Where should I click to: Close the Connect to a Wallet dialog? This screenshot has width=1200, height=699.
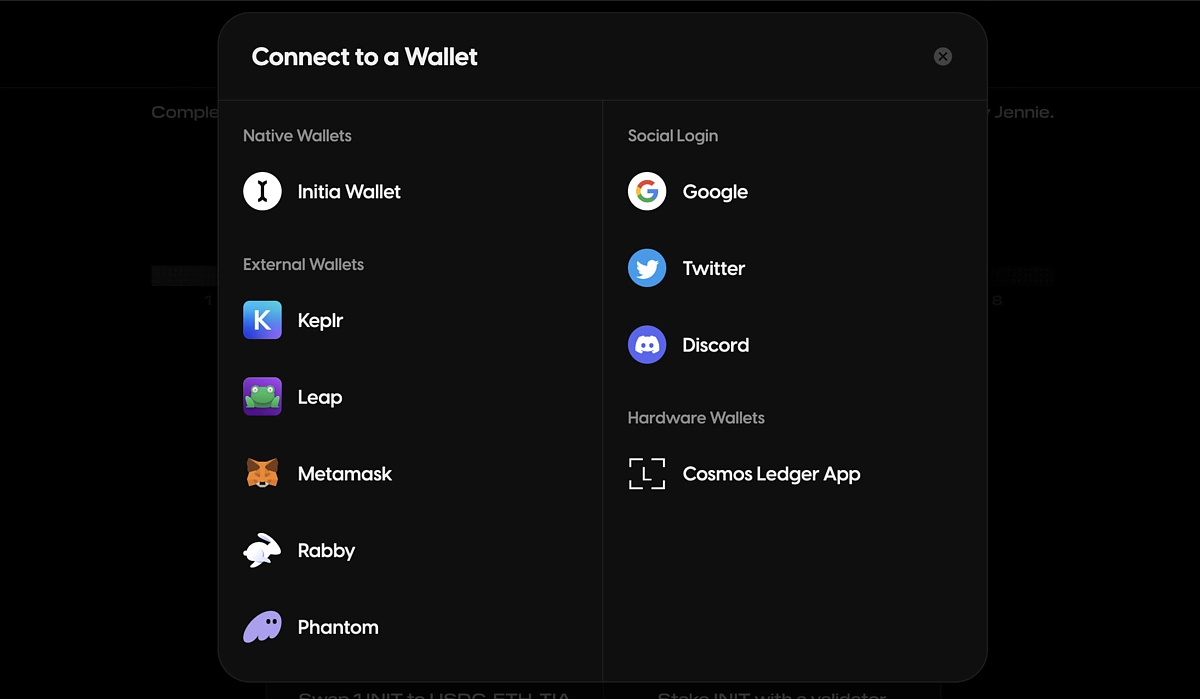(943, 57)
